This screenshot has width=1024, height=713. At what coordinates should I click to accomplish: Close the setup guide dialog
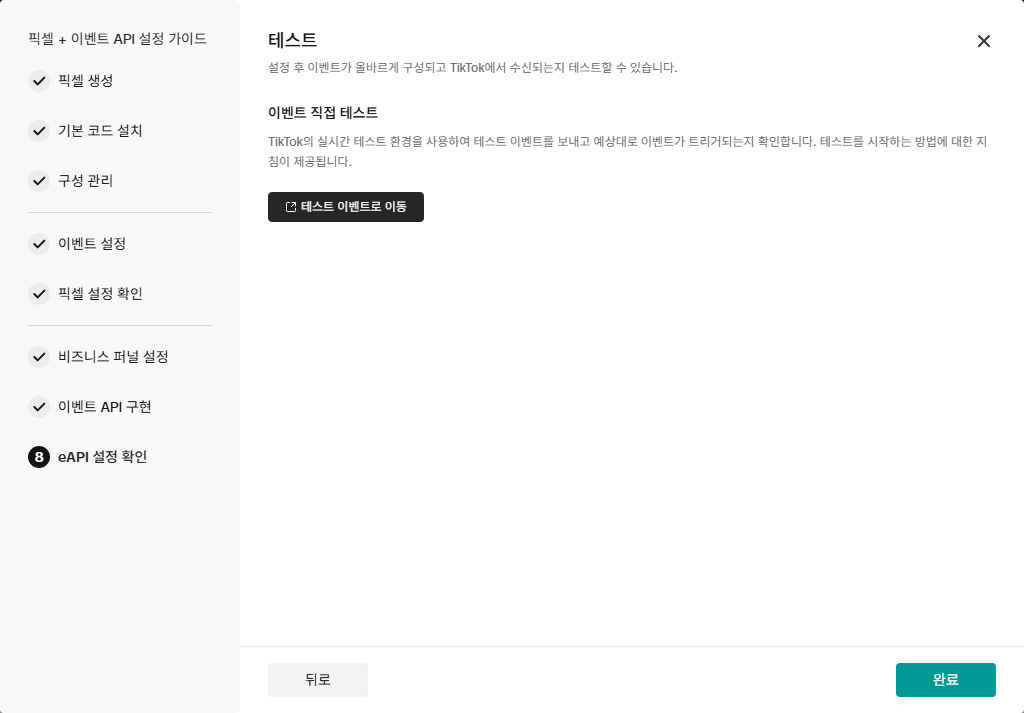coord(984,41)
